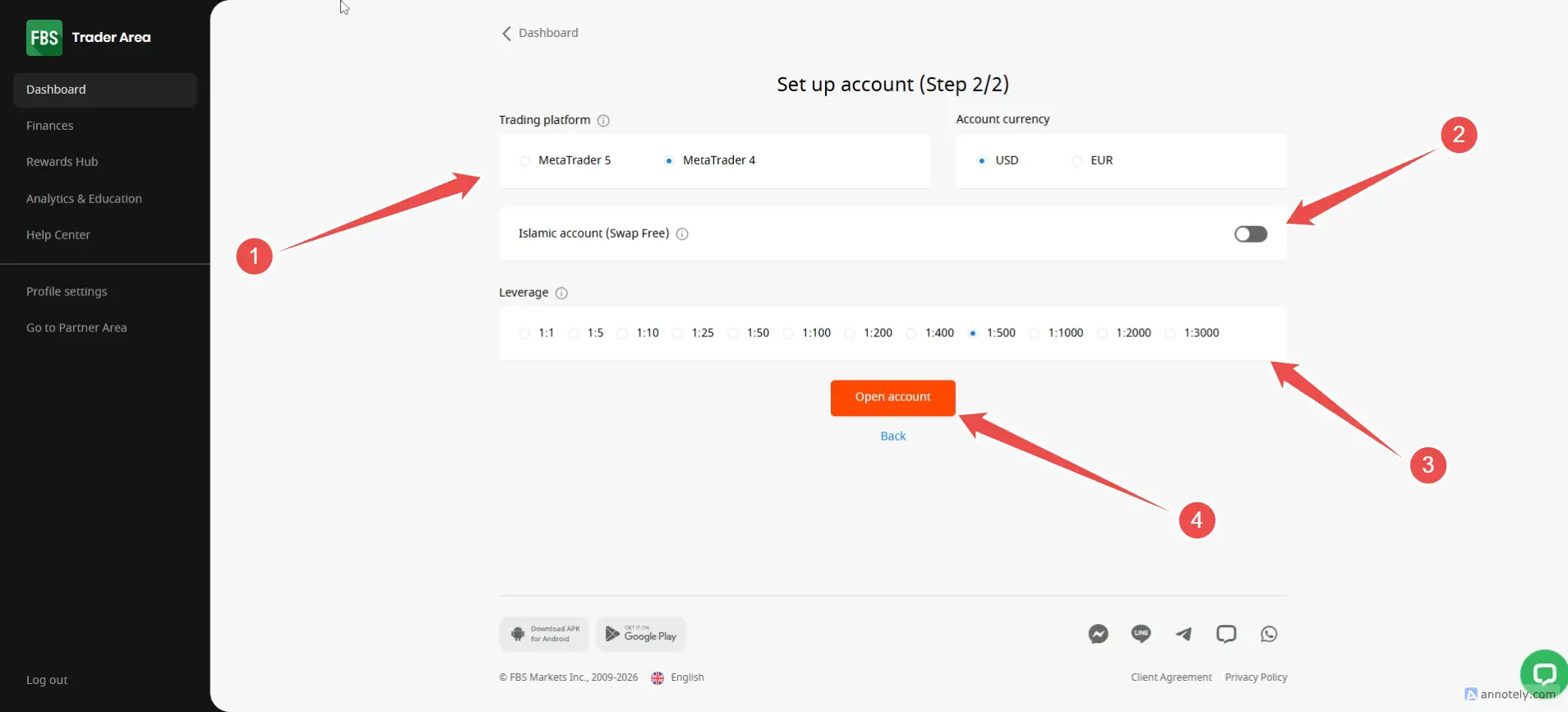1568x712 pixels.
Task: Click the Back link
Action: tap(892, 437)
